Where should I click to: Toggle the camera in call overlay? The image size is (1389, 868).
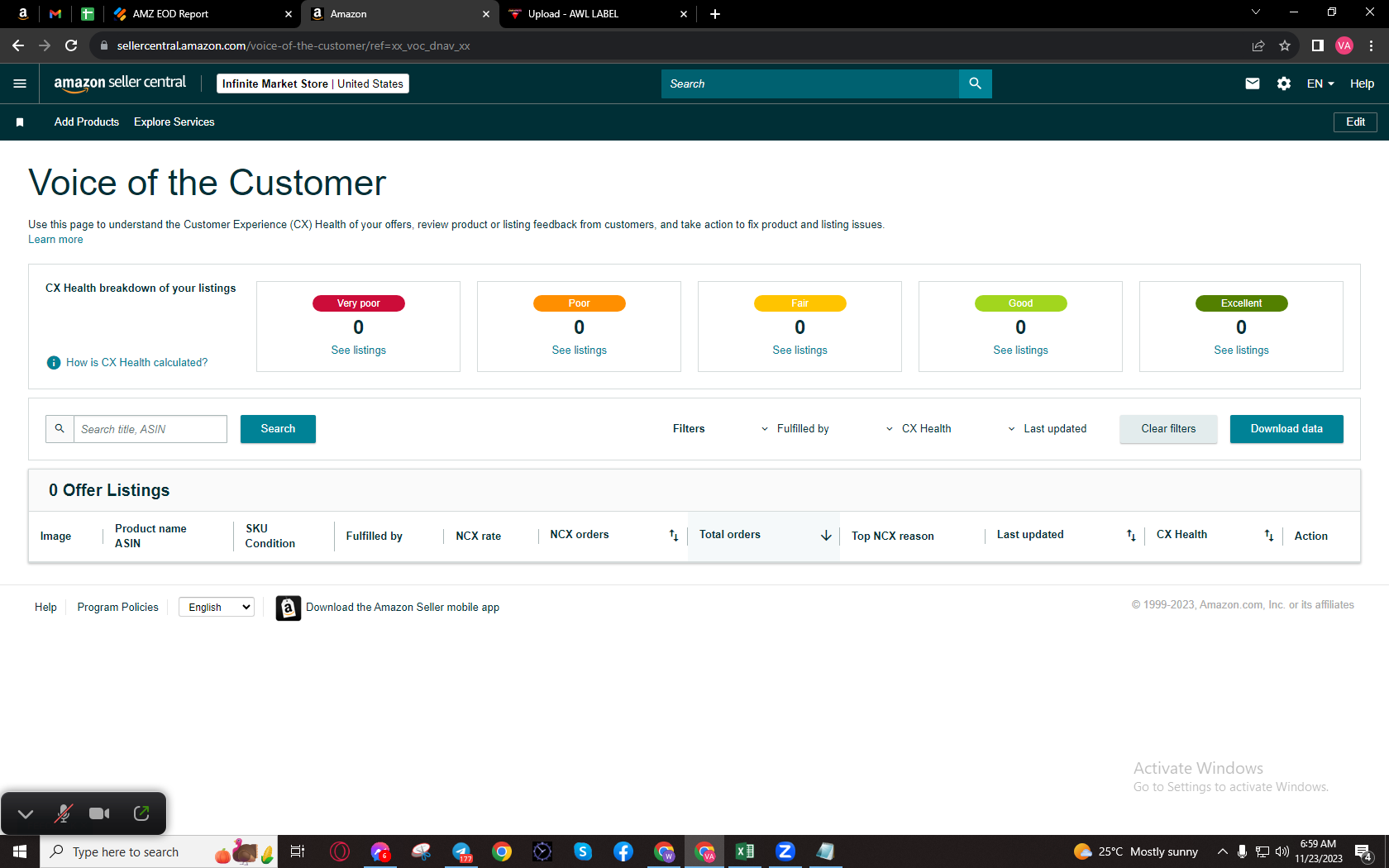(99, 813)
